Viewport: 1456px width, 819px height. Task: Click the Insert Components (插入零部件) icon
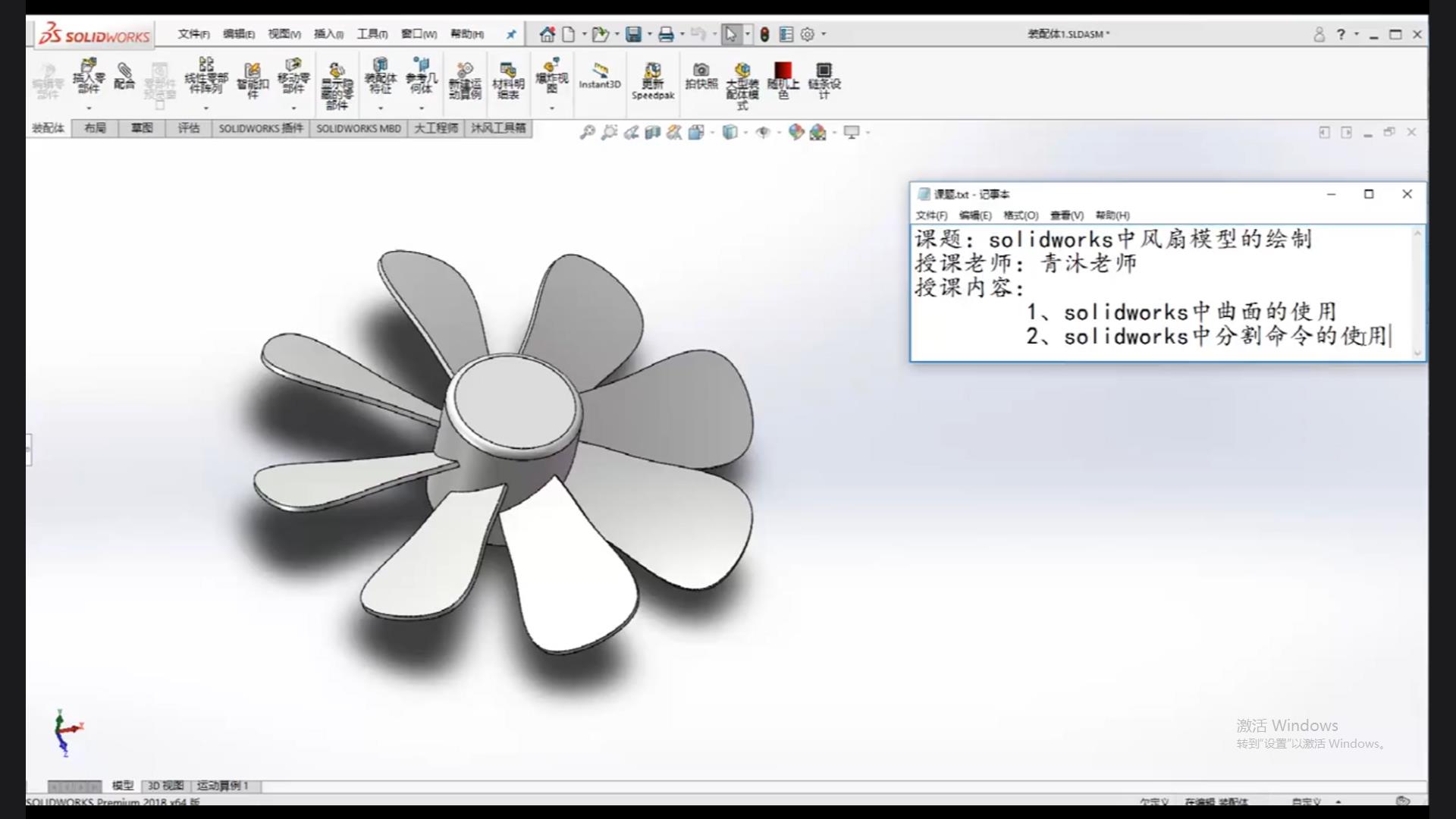click(x=89, y=77)
